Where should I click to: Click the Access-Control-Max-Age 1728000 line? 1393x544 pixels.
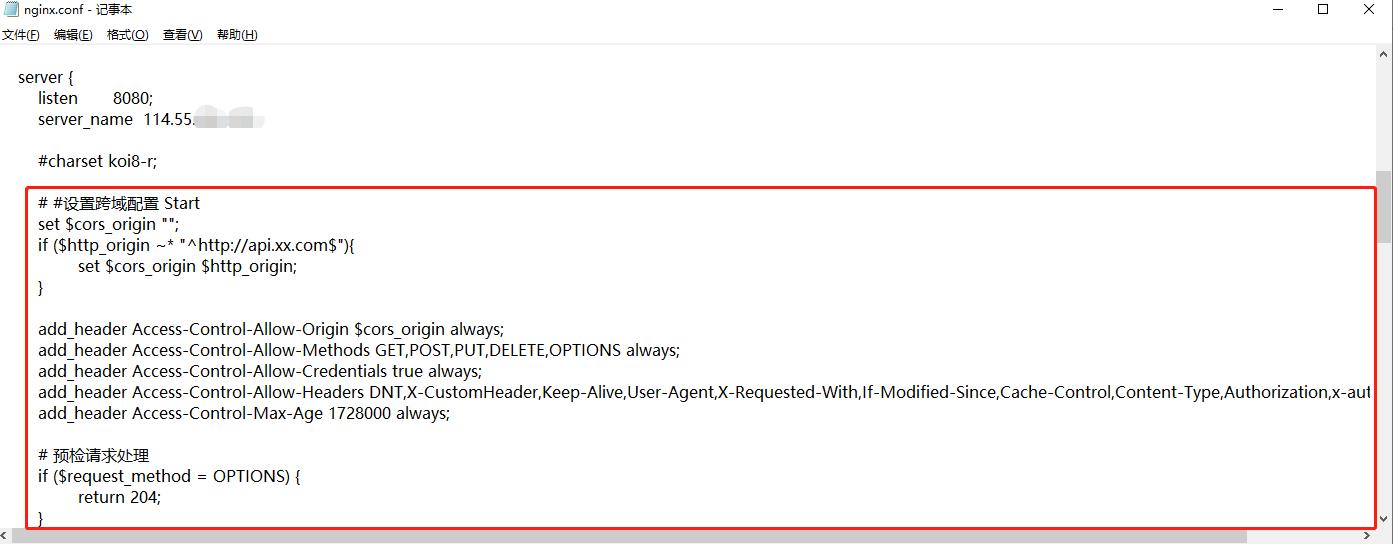point(244,413)
